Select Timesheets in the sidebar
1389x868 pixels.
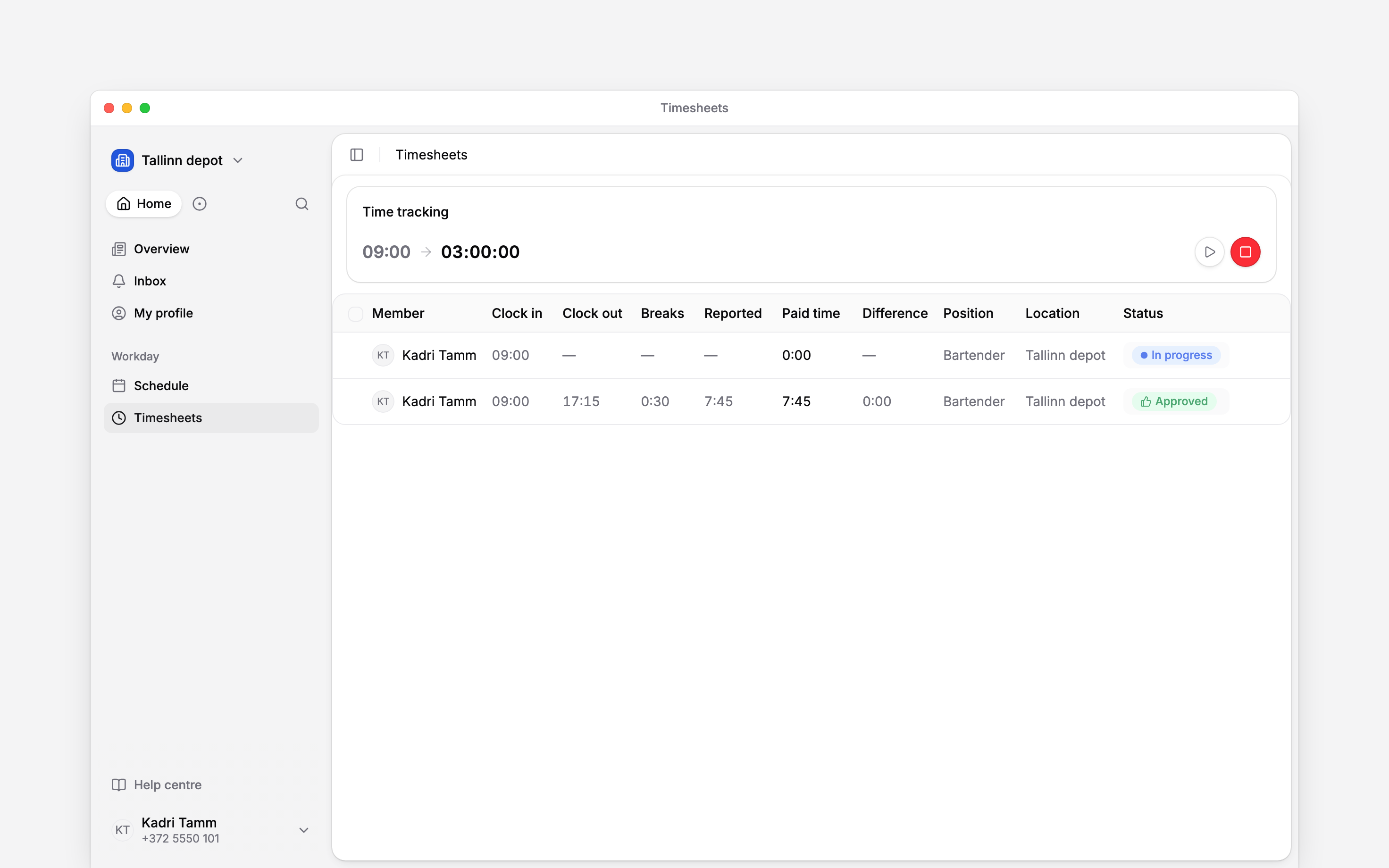click(211, 418)
